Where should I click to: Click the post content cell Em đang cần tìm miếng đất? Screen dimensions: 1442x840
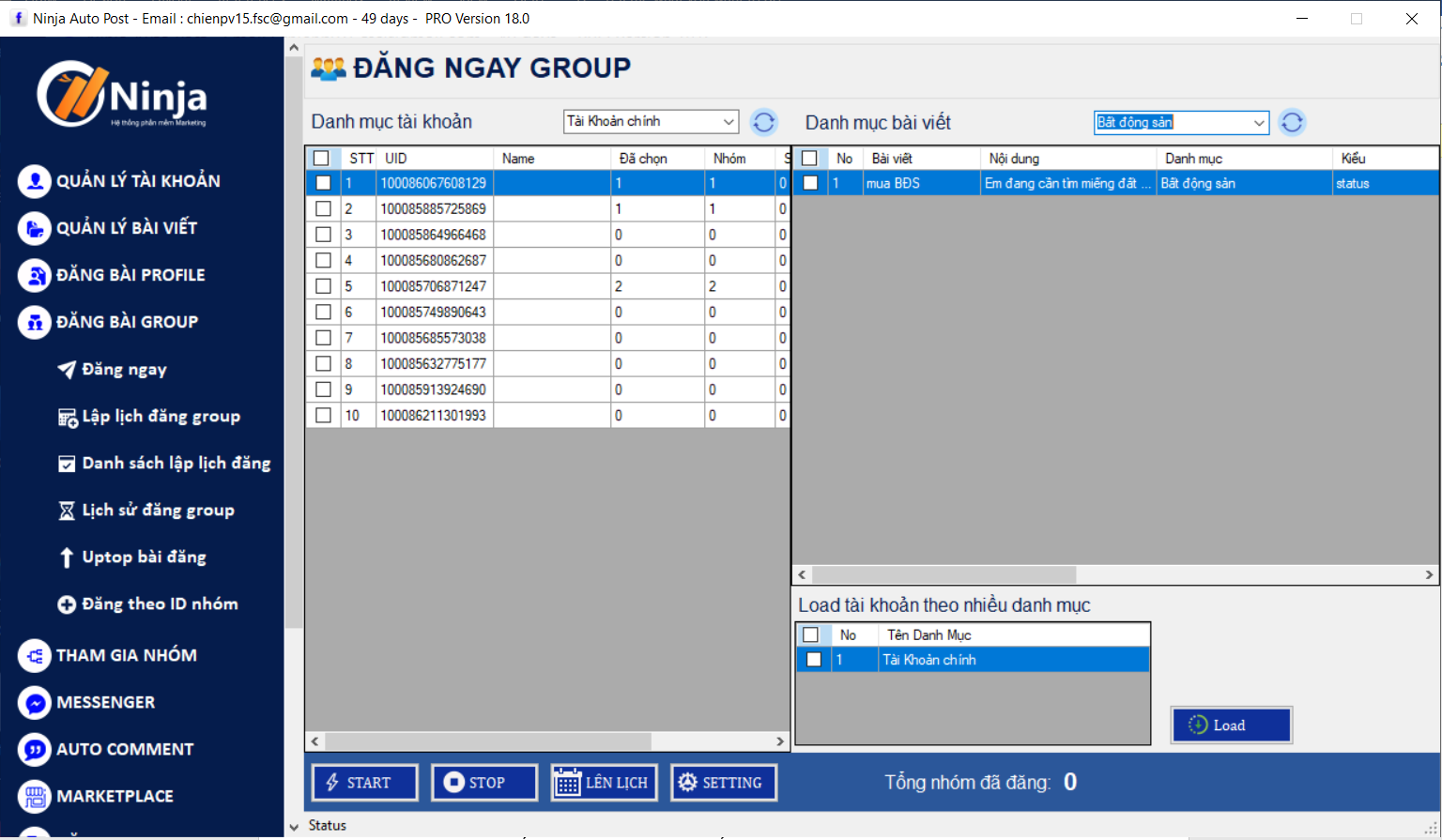point(1068,184)
